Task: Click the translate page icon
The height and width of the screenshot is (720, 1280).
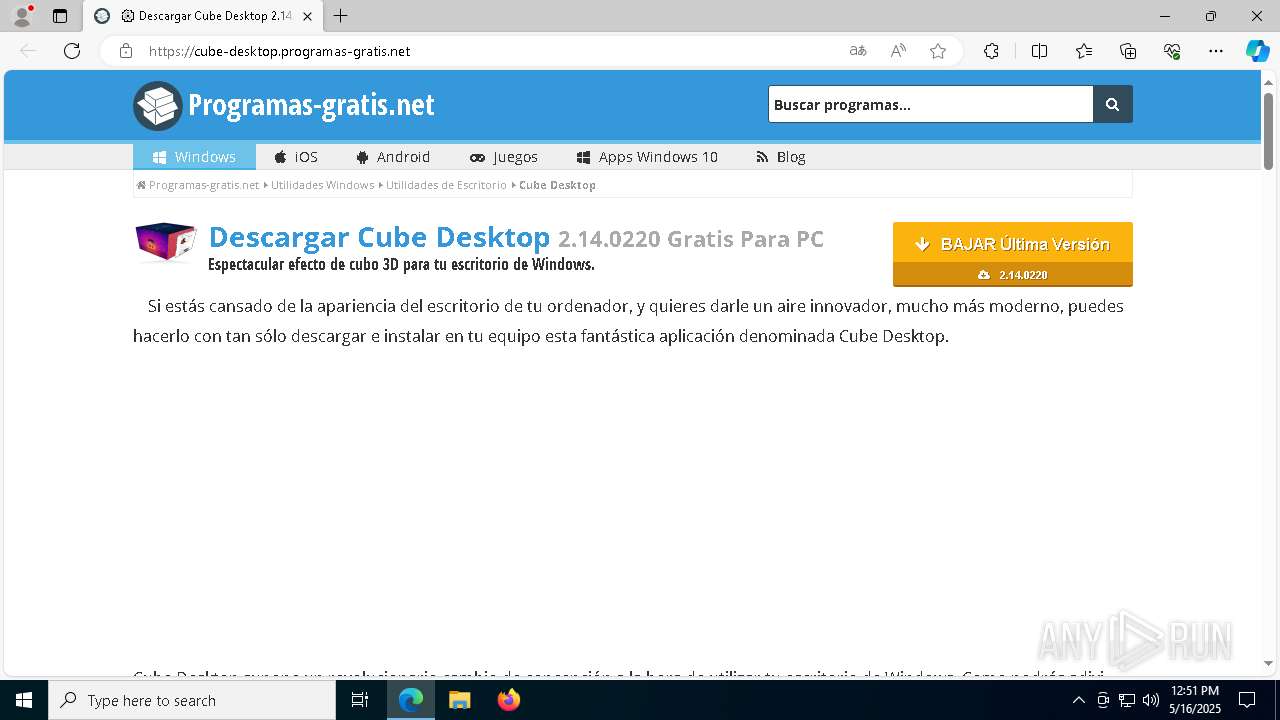Action: pyautogui.click(x=858, y=51)
